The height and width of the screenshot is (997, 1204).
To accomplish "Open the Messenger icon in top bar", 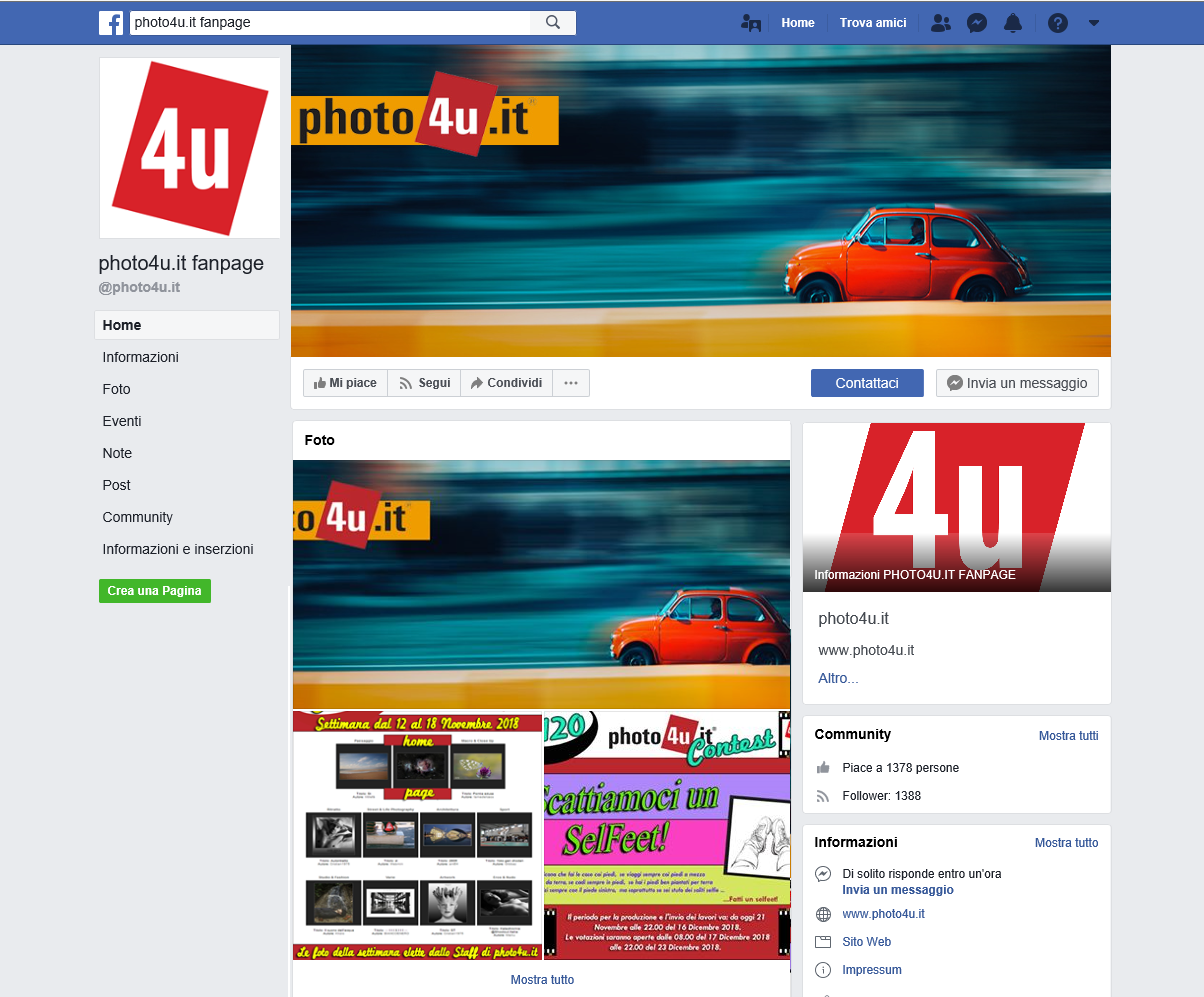I will click(x=977, y=23).
